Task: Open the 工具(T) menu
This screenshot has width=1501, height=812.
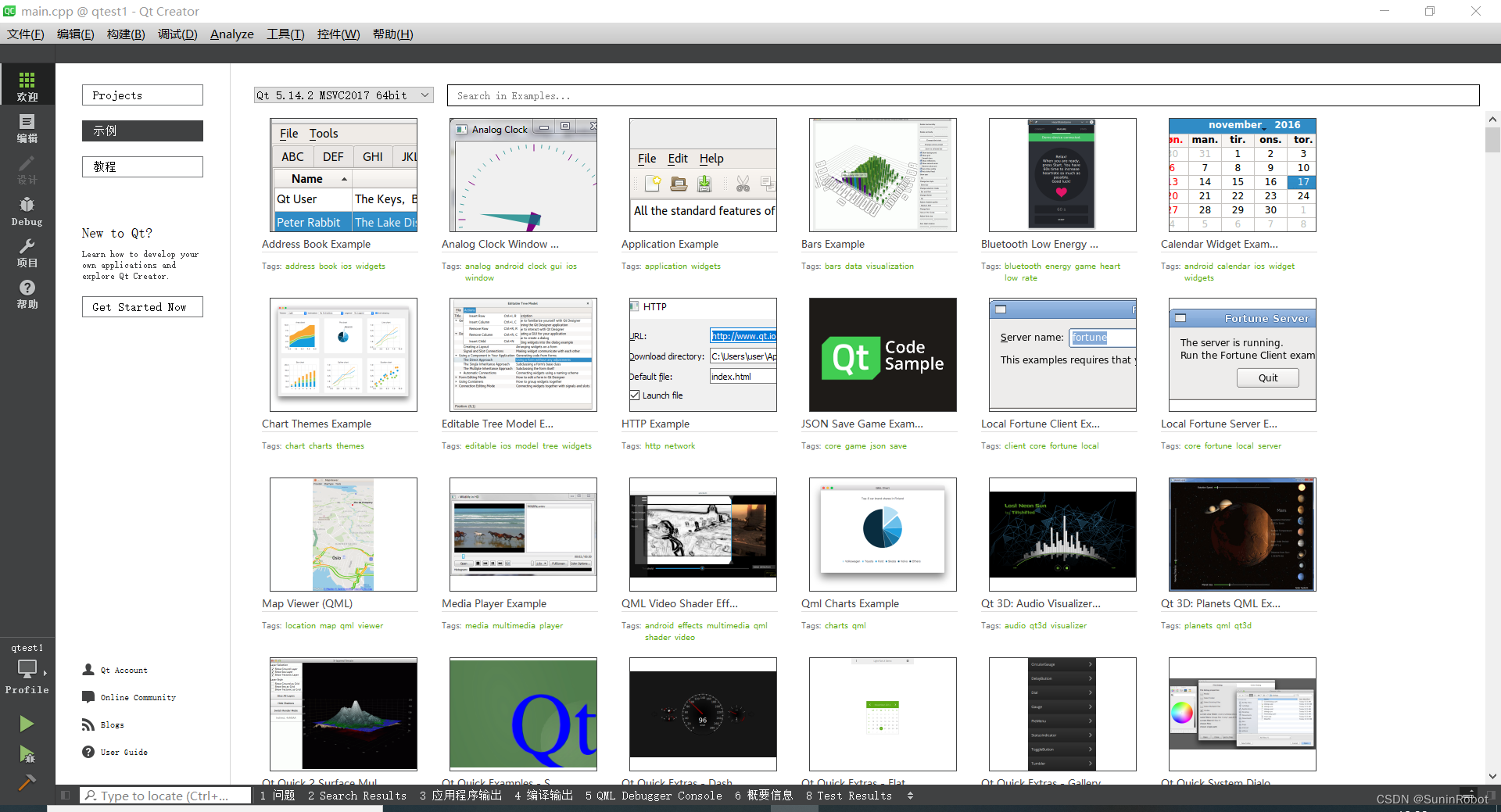Action: click(x=285, y=34)
